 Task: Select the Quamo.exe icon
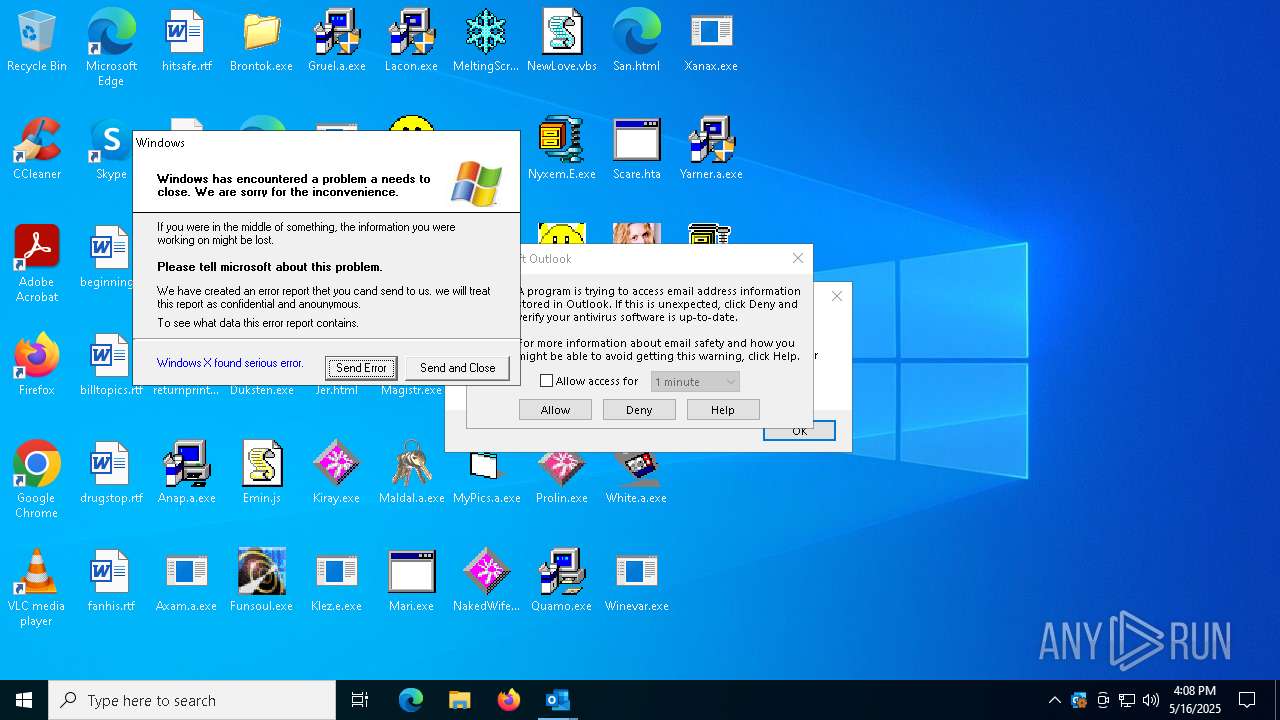[x=562, y=581]
